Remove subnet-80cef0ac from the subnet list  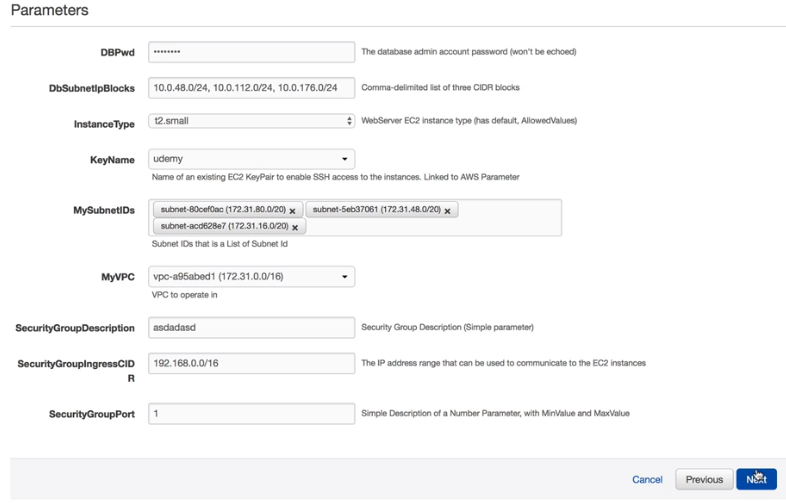(x=292, y=211)
